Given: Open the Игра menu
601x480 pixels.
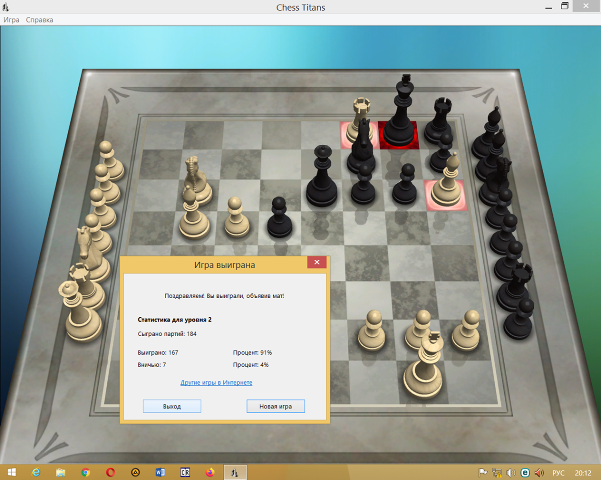Looking at the screenshot, I should tap(11, 20).
